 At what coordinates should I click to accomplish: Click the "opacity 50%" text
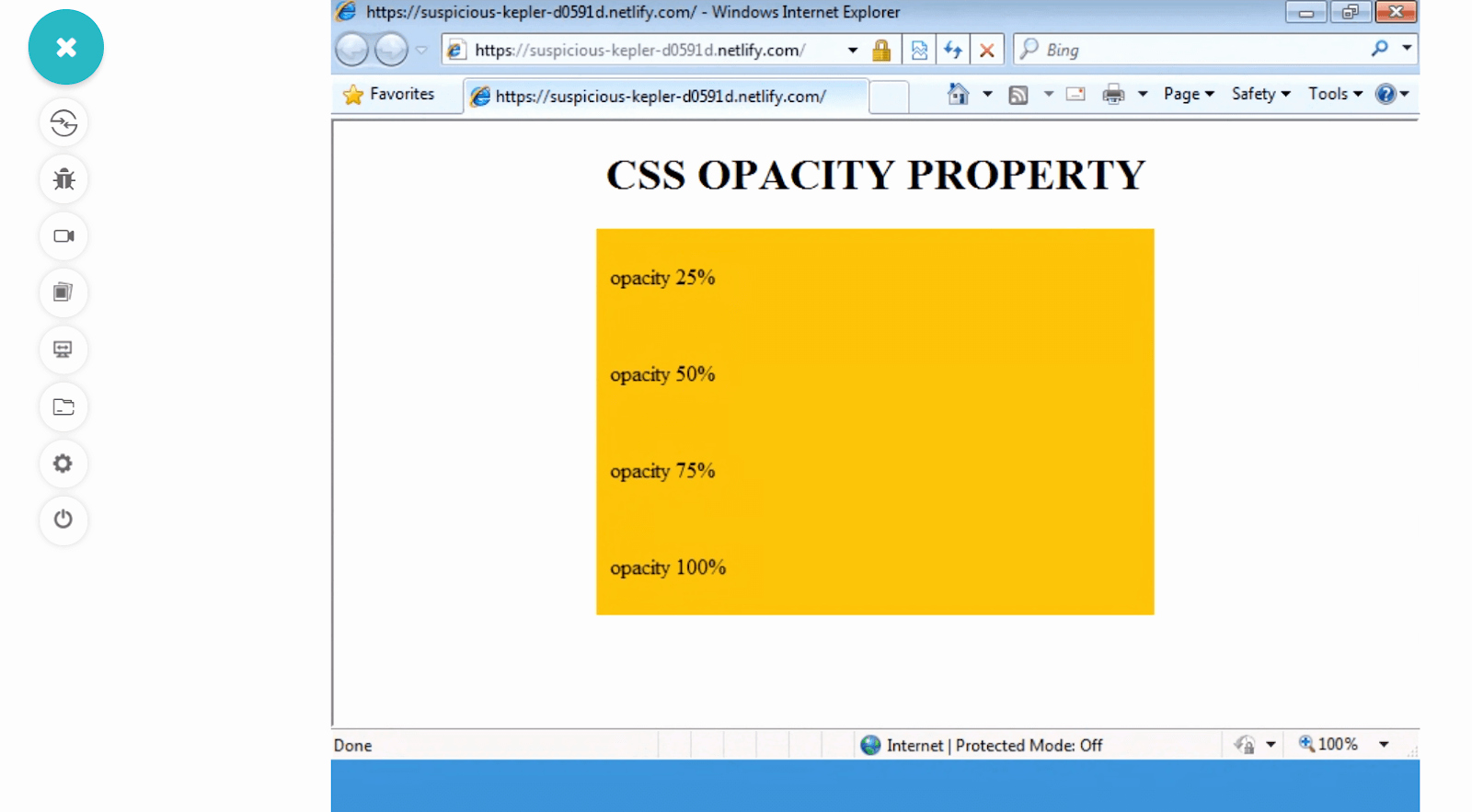[662, 374]
